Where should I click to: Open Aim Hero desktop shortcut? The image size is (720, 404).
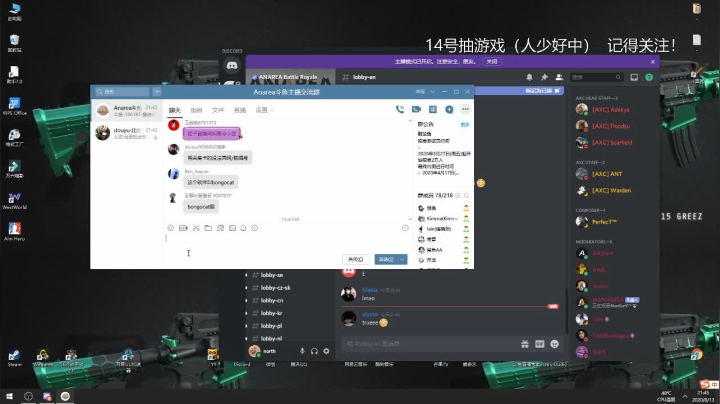pos(14,231)
